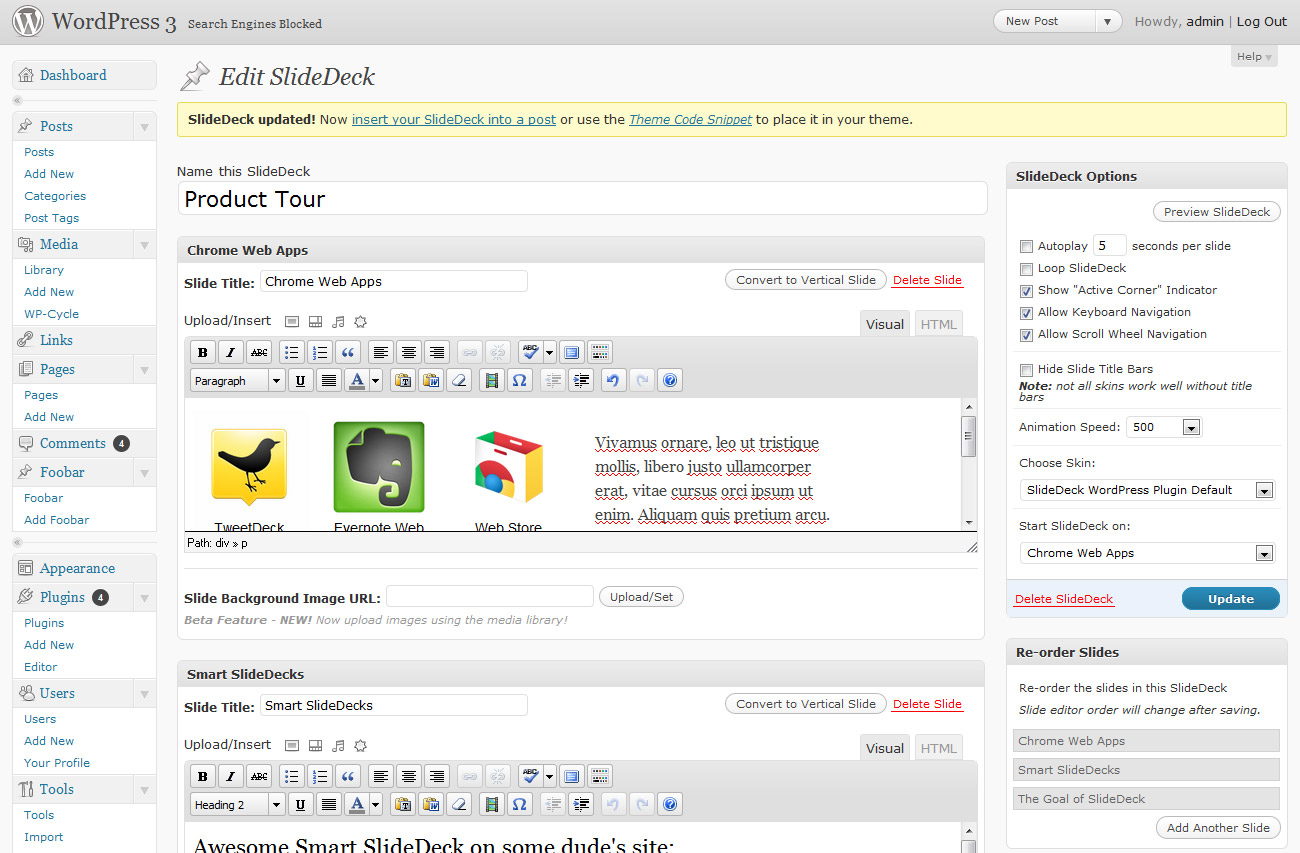
Task: Open Dashboard in sidebar
Action: click(73, 75)
